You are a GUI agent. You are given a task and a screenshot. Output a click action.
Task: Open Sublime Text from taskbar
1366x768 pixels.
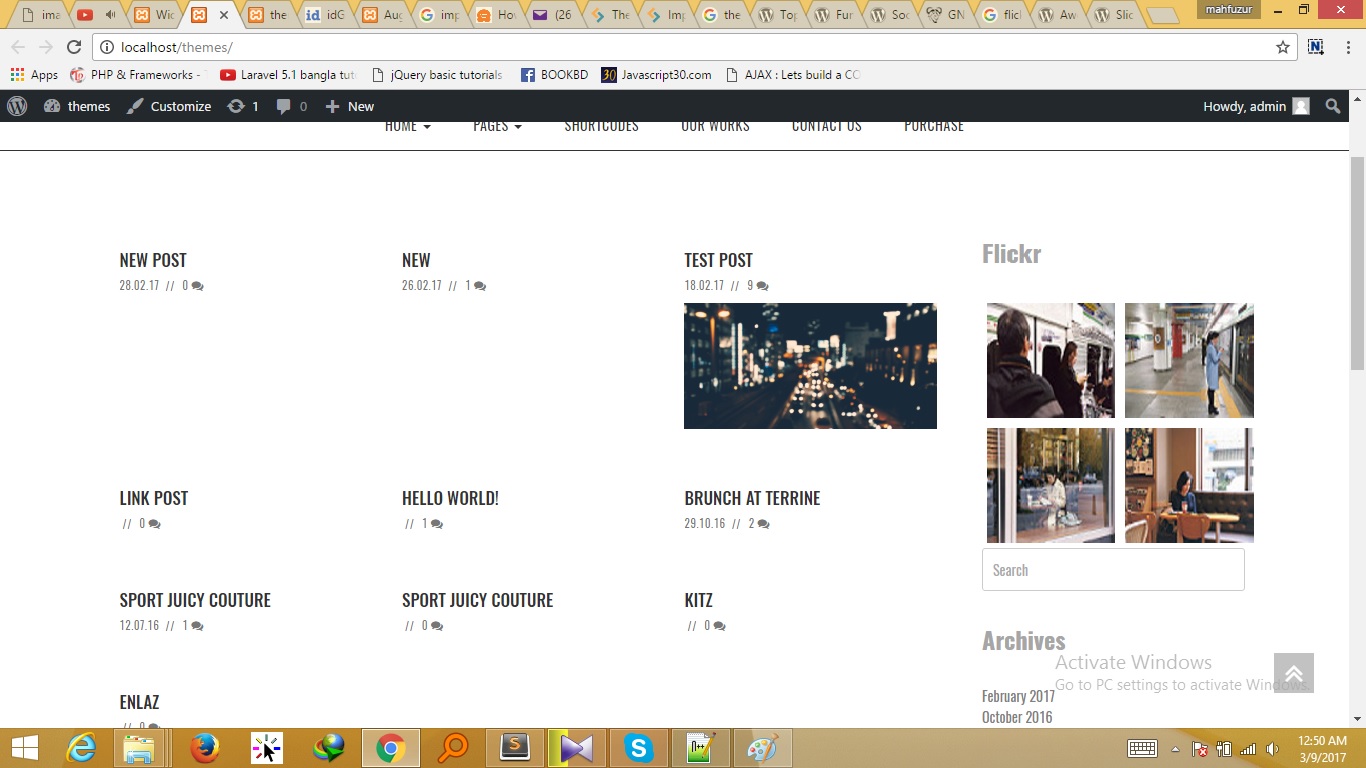[x=515, y=748]
